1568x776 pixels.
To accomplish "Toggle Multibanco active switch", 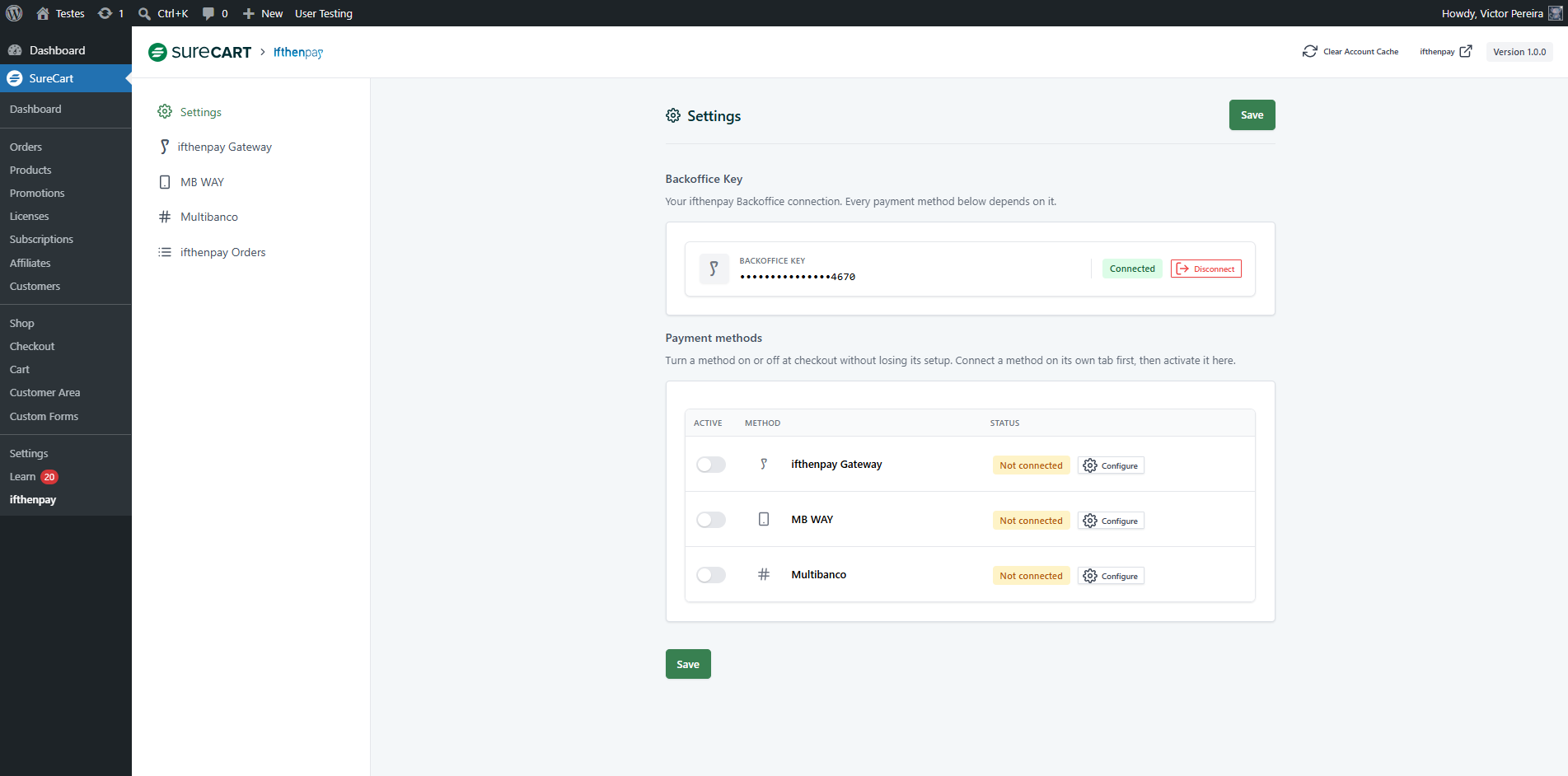I will tap(711, 575).
